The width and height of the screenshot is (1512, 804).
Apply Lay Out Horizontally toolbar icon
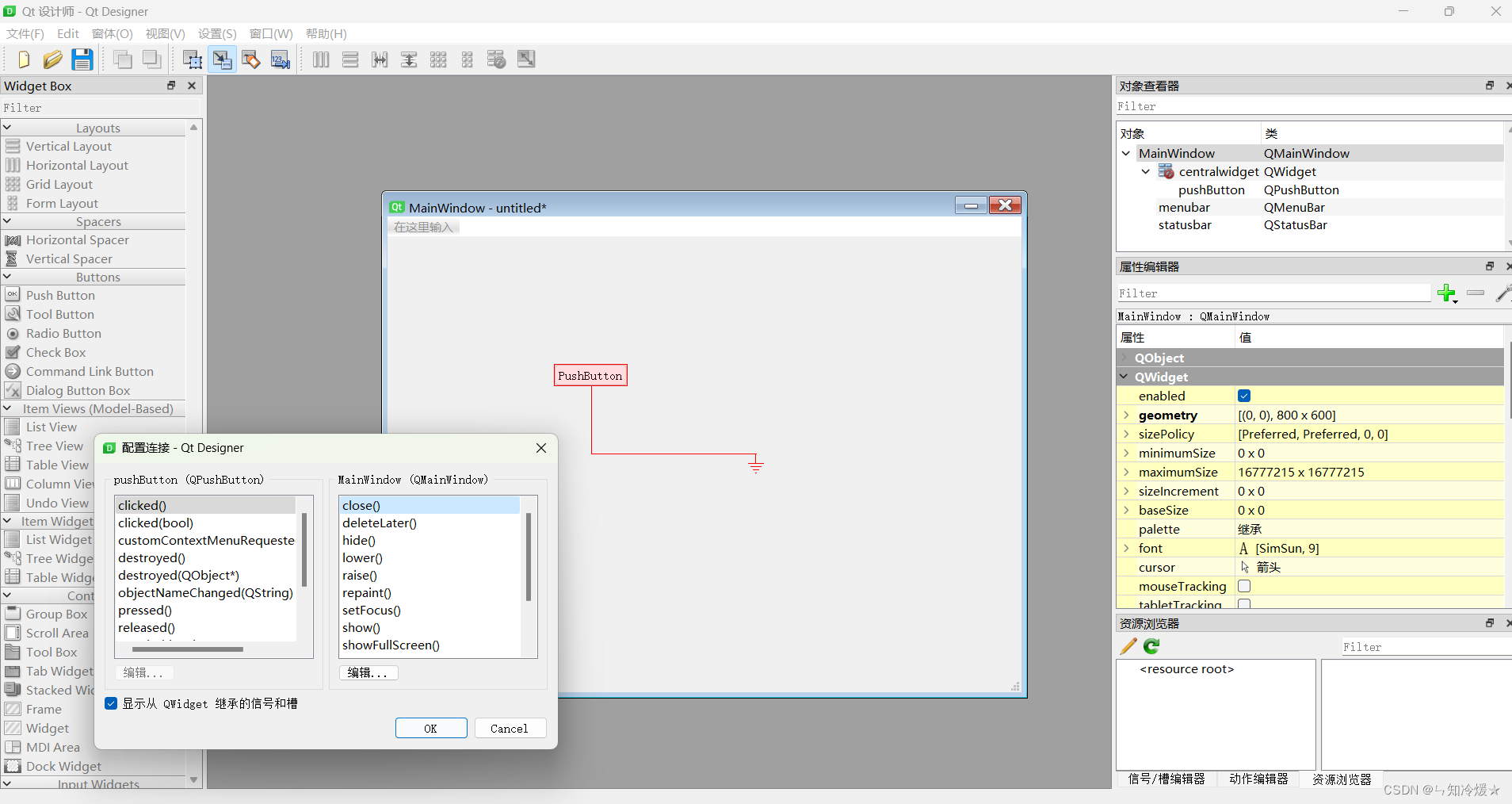321,59
